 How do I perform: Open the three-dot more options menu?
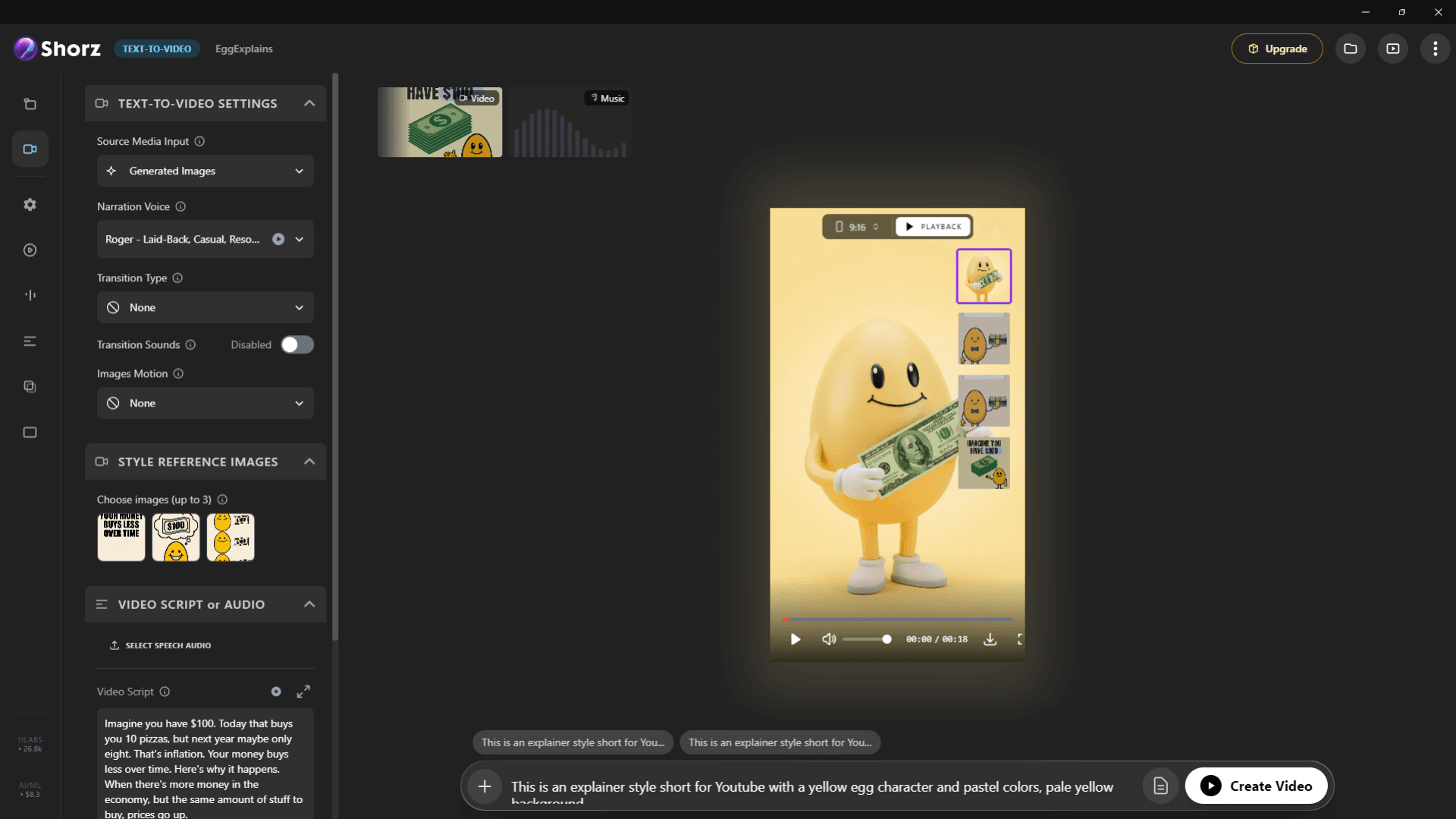[x=1435, y=49]
